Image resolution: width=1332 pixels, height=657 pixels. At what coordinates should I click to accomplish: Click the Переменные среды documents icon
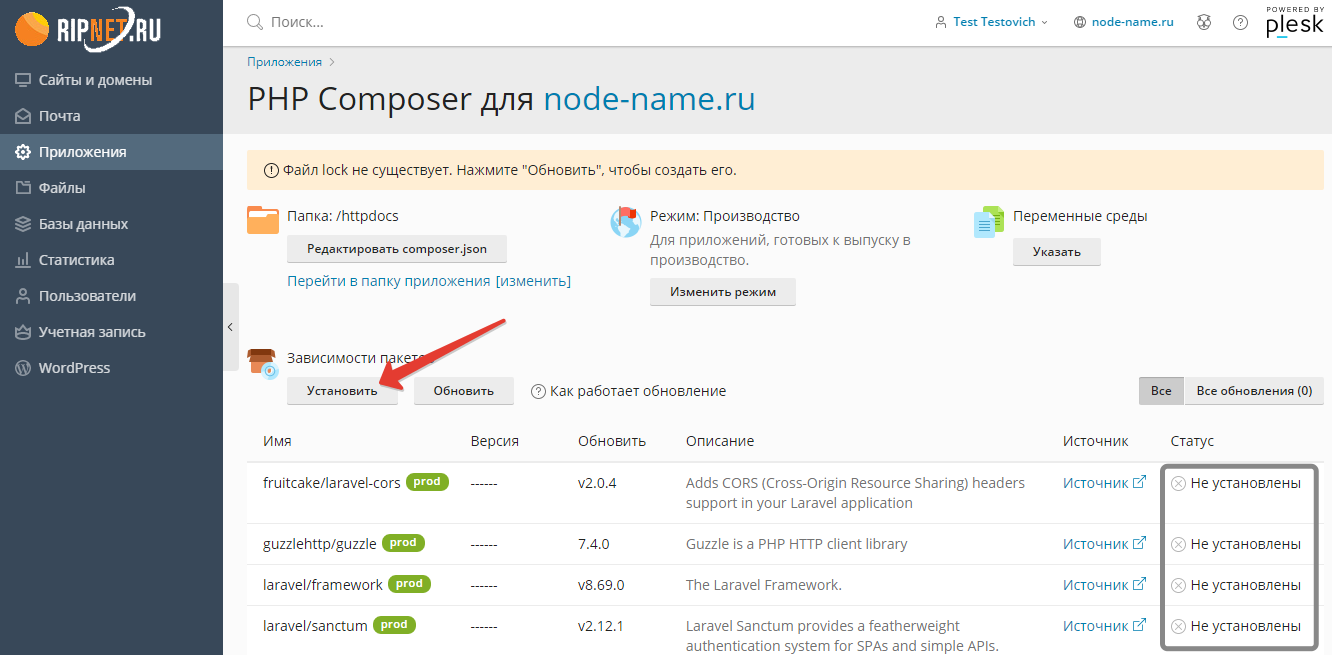[x=989, y=222]
